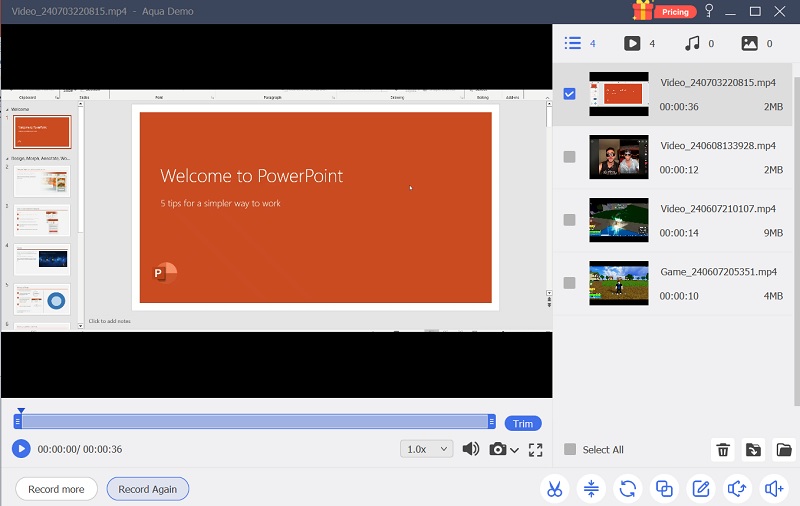Play the video with the play button
The width and height of the screenshot is (800, 506).
21,449
